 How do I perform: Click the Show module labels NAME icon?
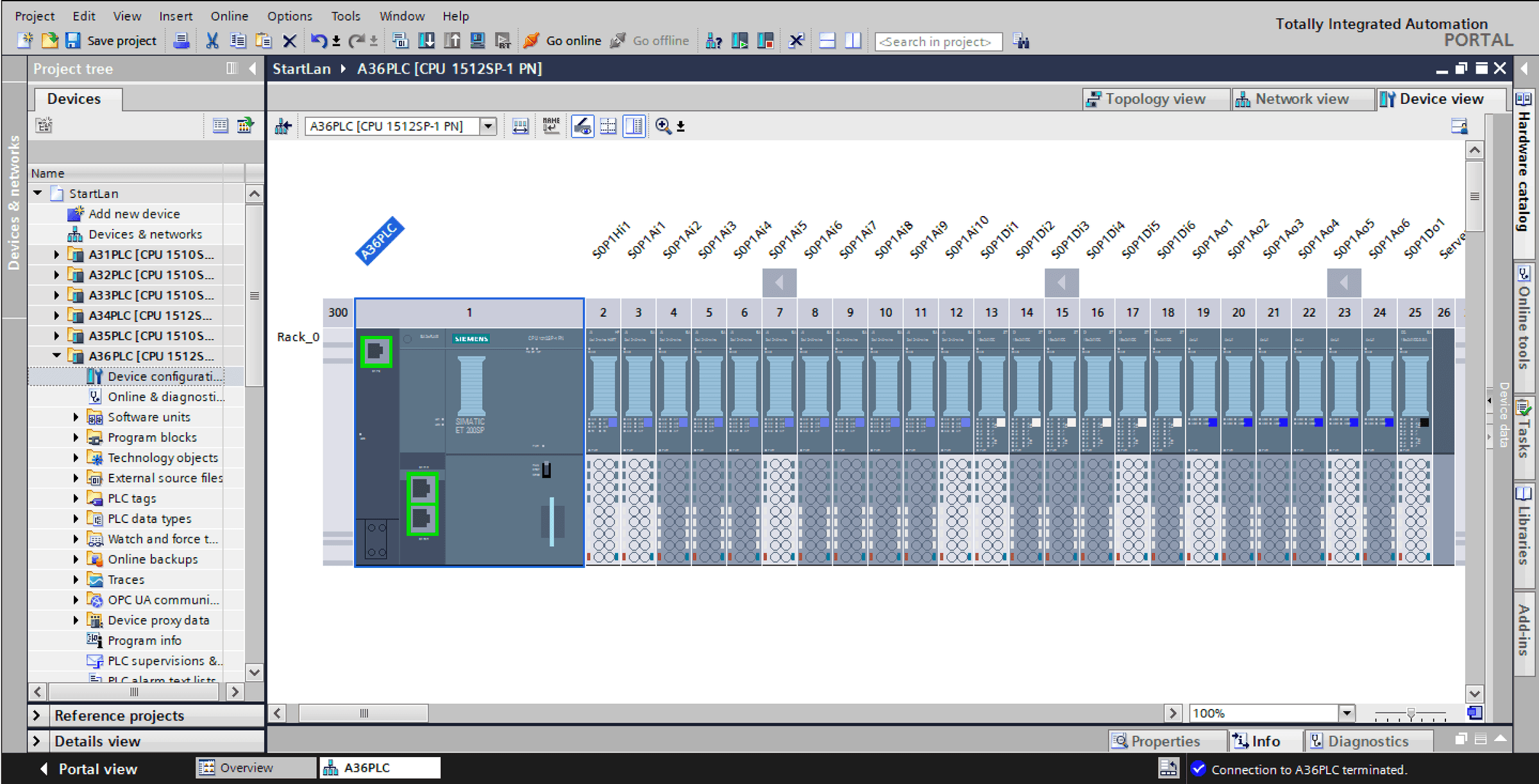click(551, 126)
